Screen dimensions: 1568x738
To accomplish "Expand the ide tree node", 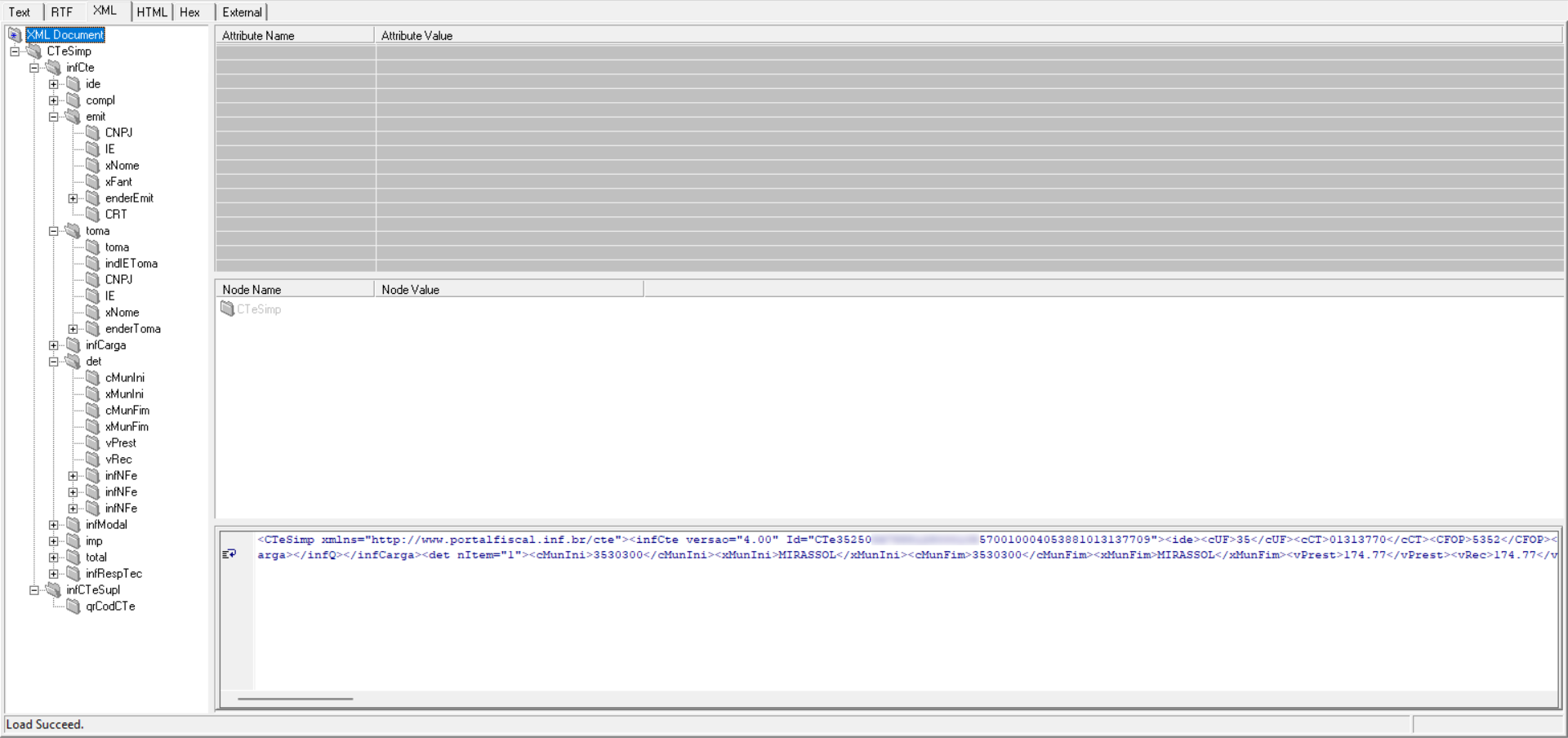I will click(54, 84).
